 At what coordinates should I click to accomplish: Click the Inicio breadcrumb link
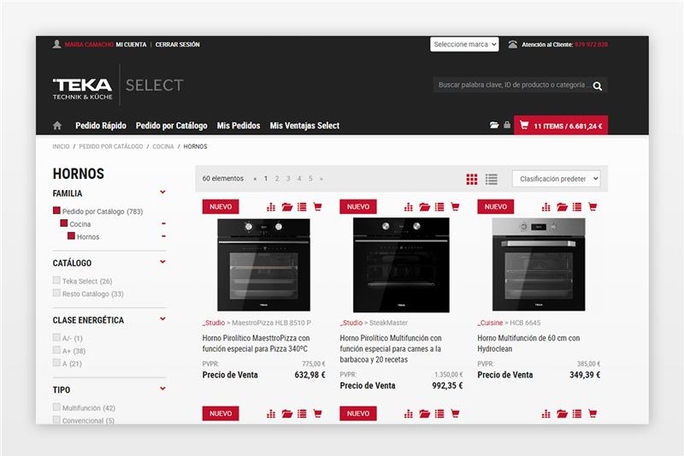tap(61, 147)
